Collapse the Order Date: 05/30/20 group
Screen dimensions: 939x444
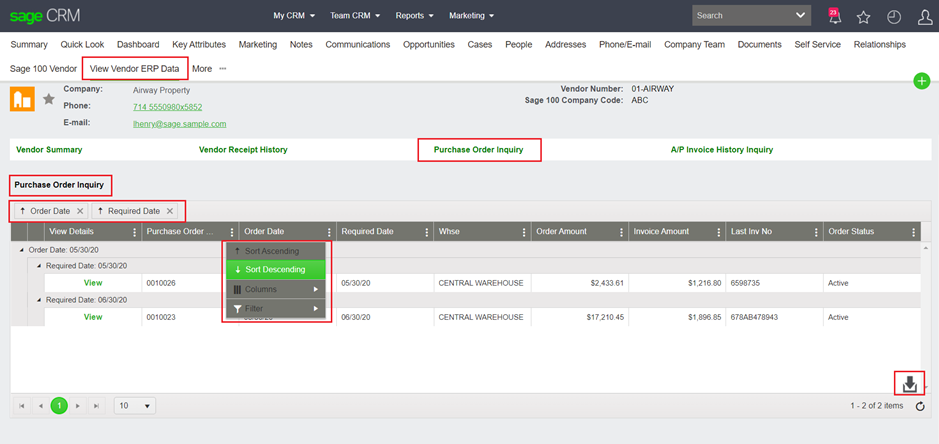click(22, 250)
